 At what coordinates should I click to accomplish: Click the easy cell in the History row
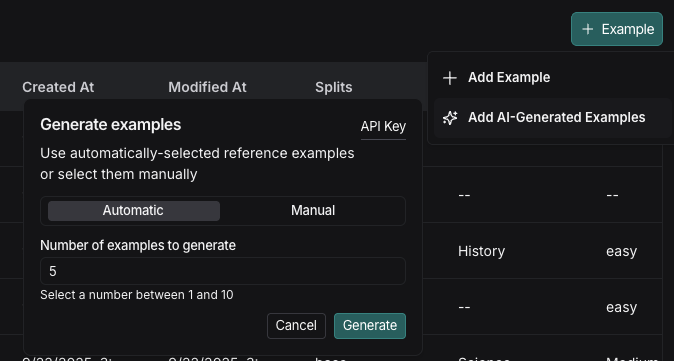(x=621, y=251)
